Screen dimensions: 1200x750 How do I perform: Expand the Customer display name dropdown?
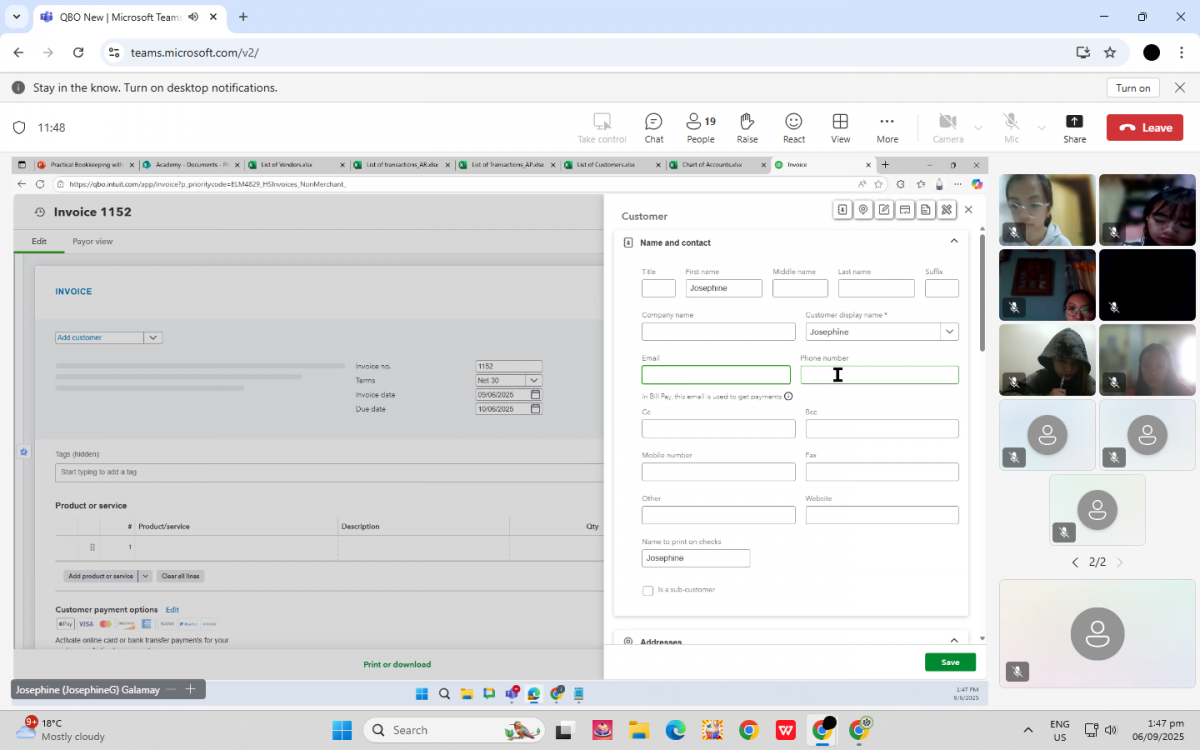pyautogui.click(x=949, y=332)
